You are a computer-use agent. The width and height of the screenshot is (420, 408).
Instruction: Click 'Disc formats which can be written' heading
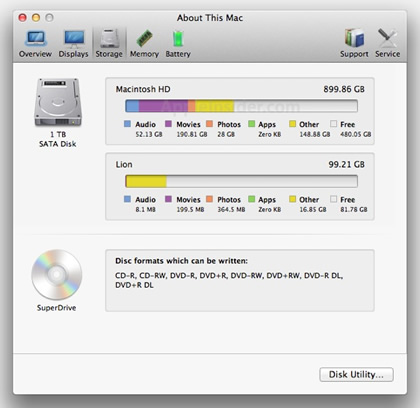[x=181, y=261]
